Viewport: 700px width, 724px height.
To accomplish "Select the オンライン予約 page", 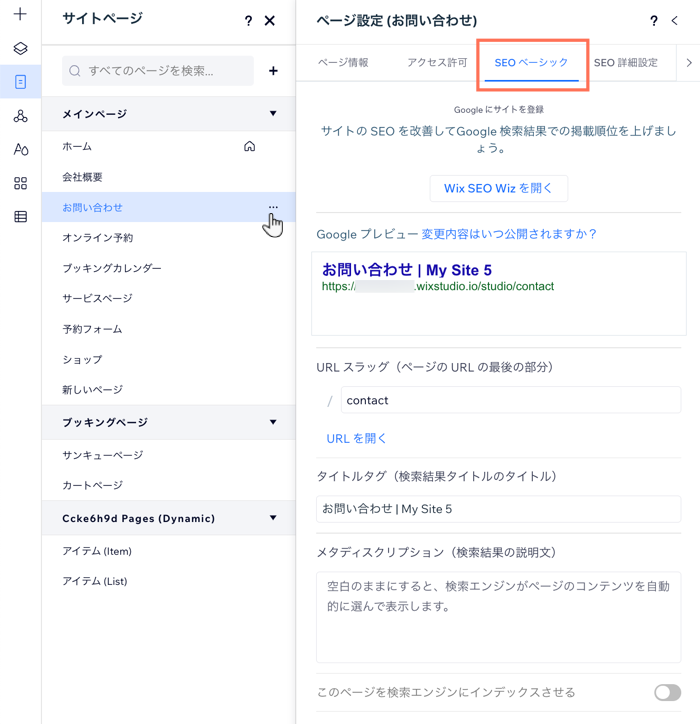I will (169, 238).
